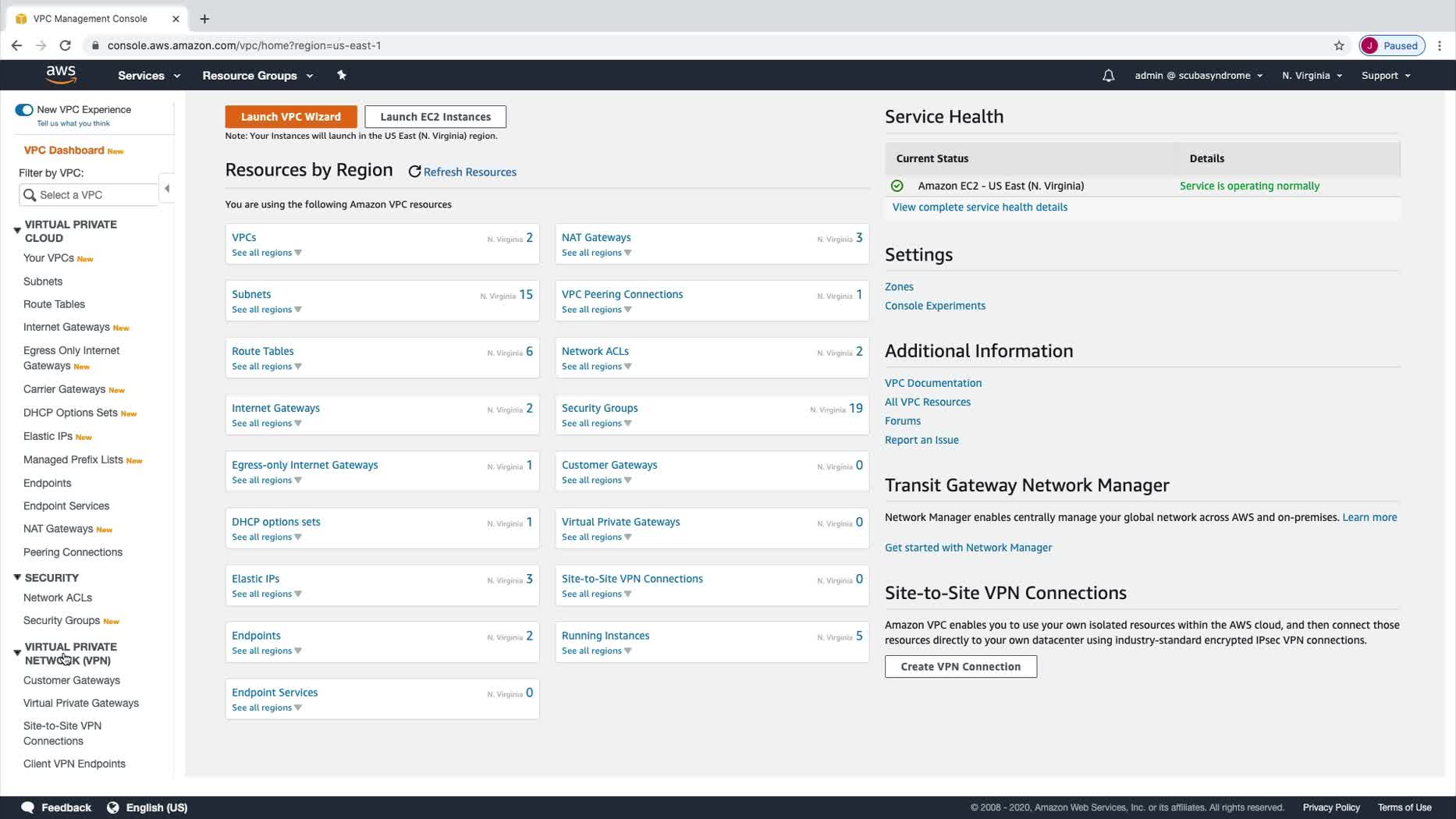
Task: Expand See all regions under Running Instances
Action: tap(597, 651)
